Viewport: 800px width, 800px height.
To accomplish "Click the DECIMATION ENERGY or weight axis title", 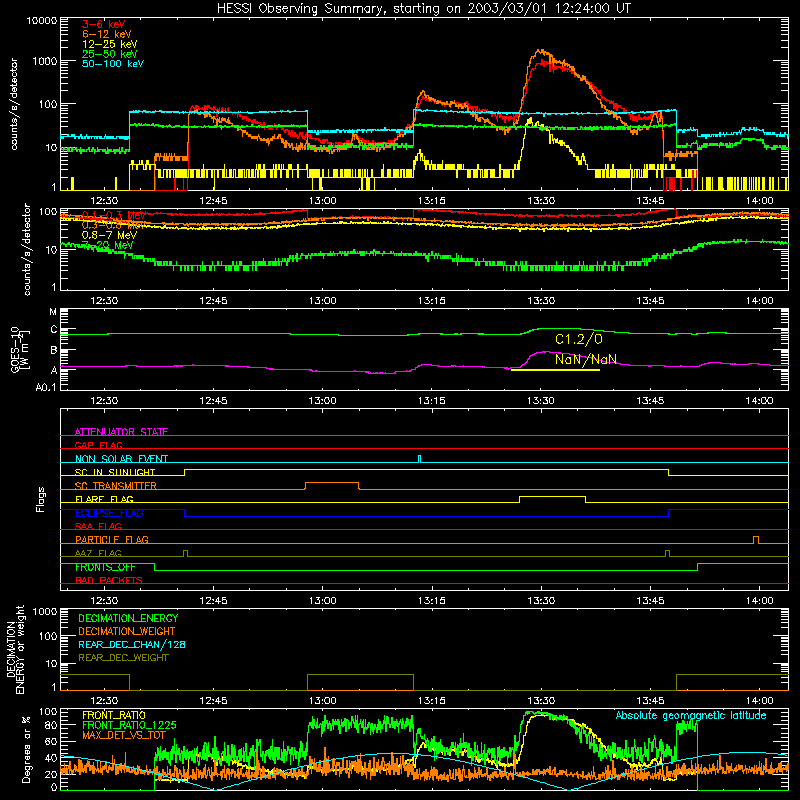I will 15,649.
